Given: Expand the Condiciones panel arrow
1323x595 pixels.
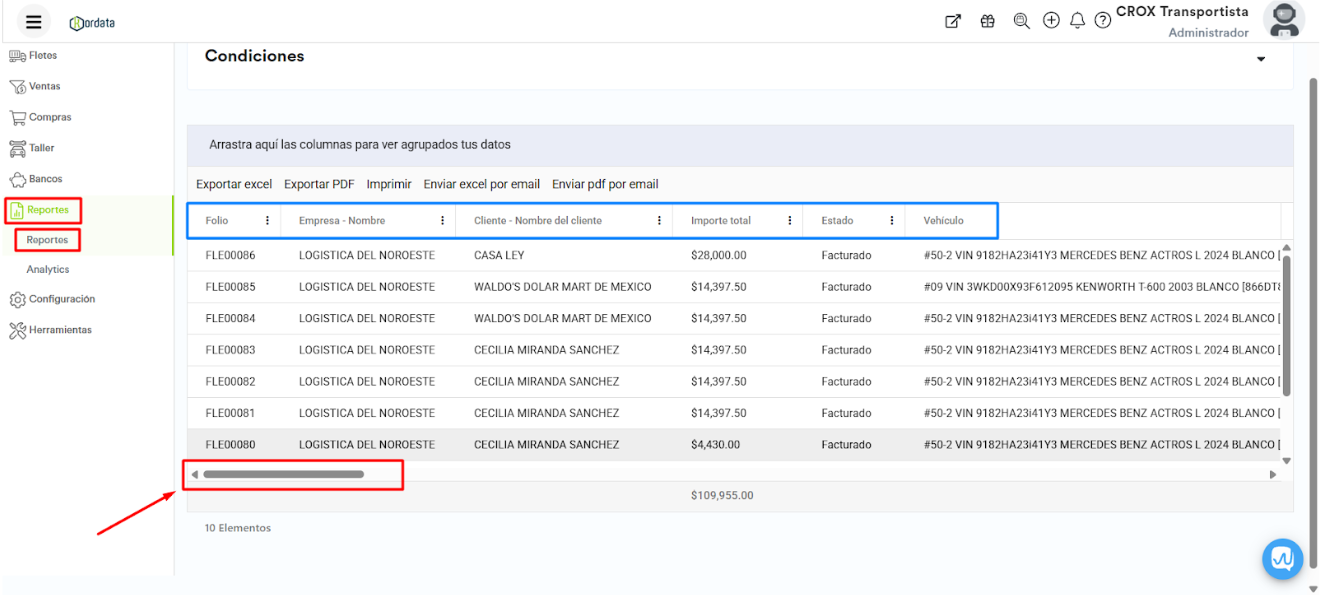Looking at the screenshot, I should (x=1261, y=59).
